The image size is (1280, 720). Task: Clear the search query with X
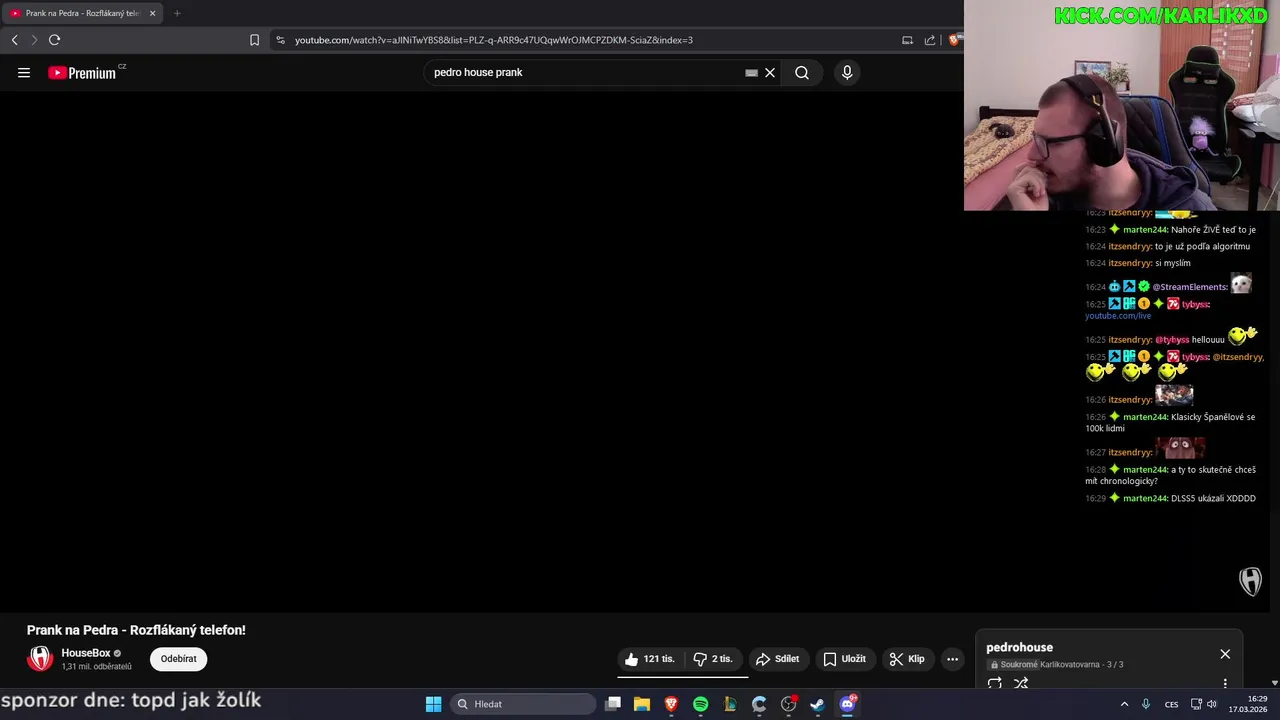point(770,72)
